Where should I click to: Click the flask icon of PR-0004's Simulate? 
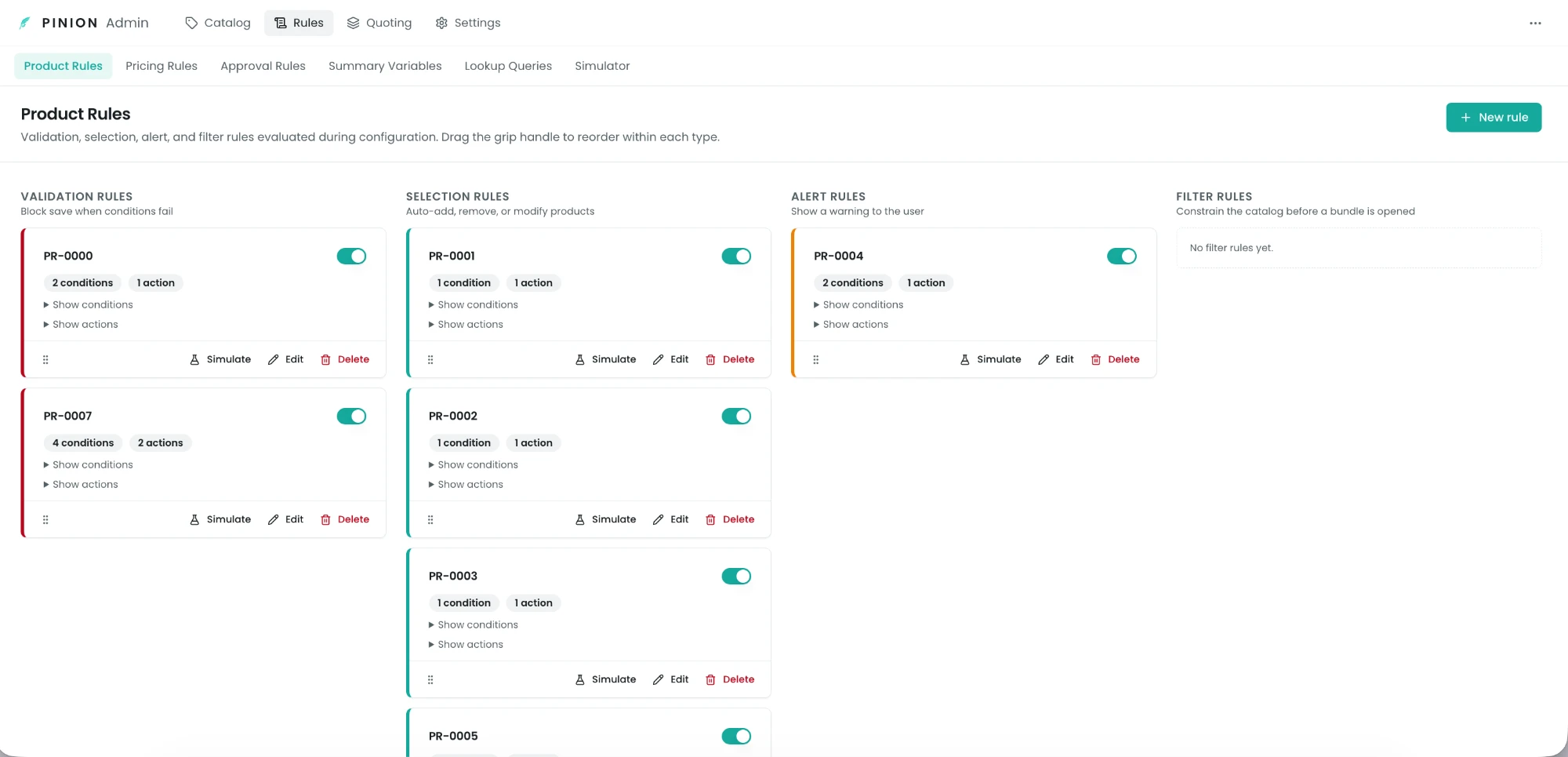click(965, 359)
